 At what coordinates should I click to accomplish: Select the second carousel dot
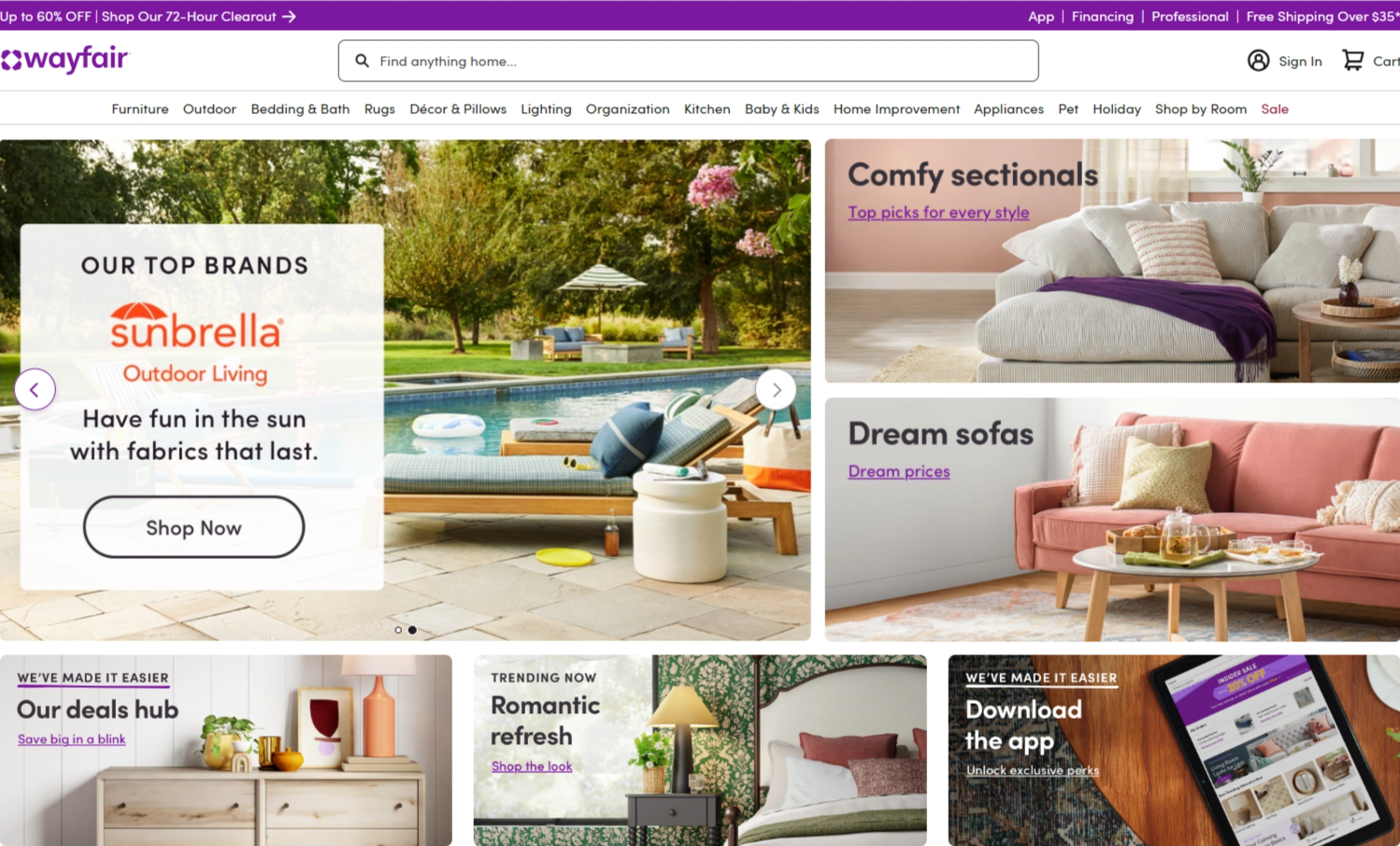[x=412, y=630]
